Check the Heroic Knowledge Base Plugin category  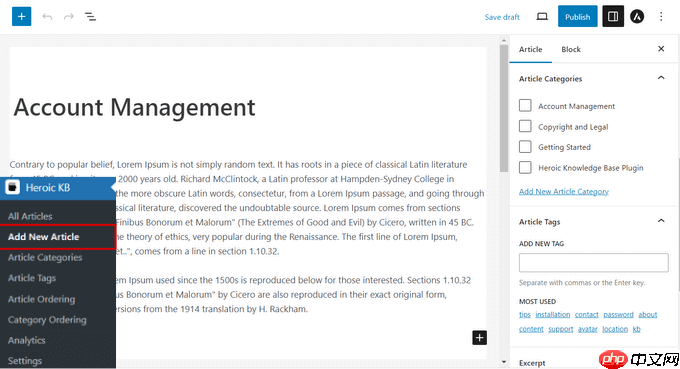coord(525,167)
